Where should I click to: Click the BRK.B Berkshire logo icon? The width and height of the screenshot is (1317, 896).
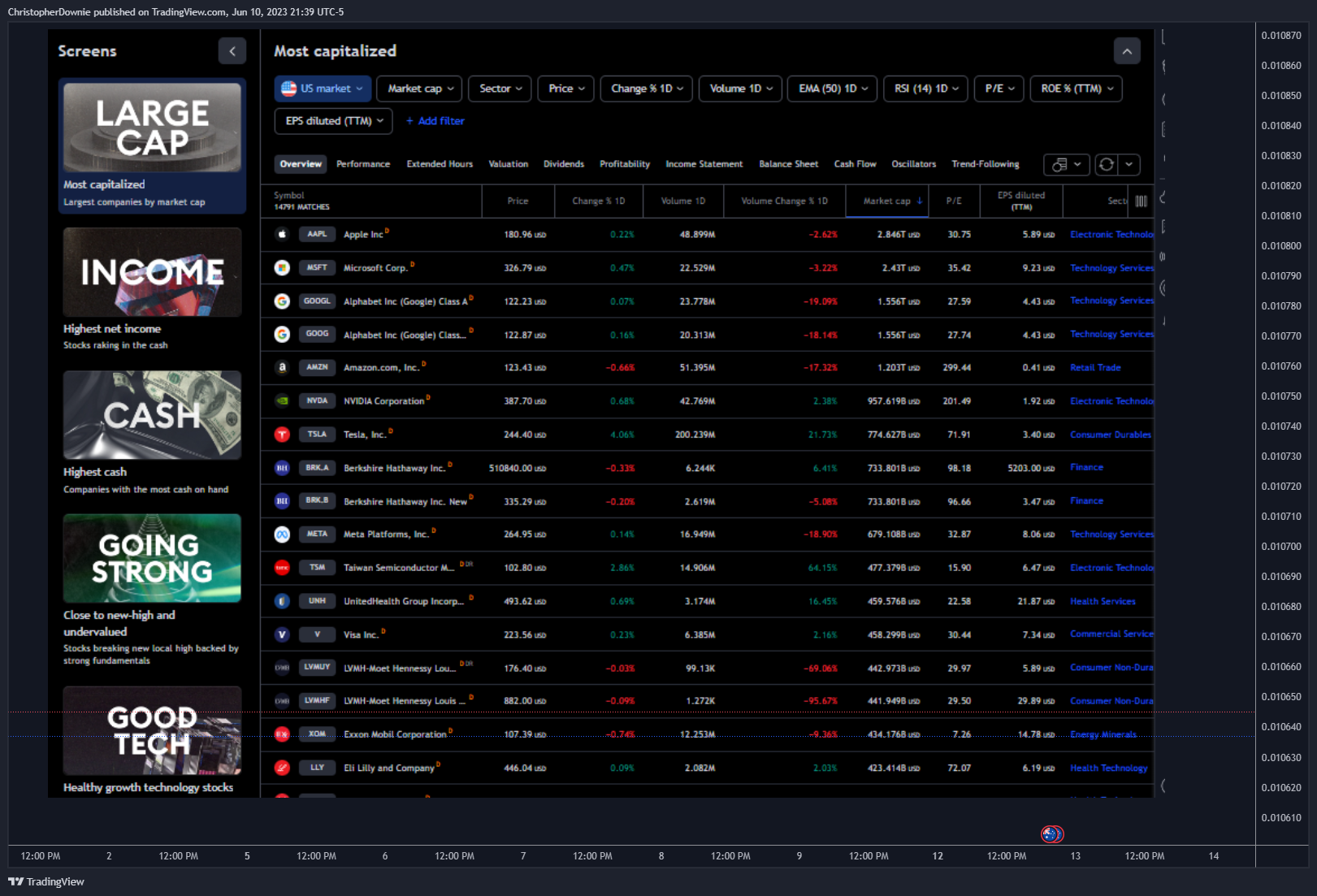pyautogui.click(x=282, y=501)
